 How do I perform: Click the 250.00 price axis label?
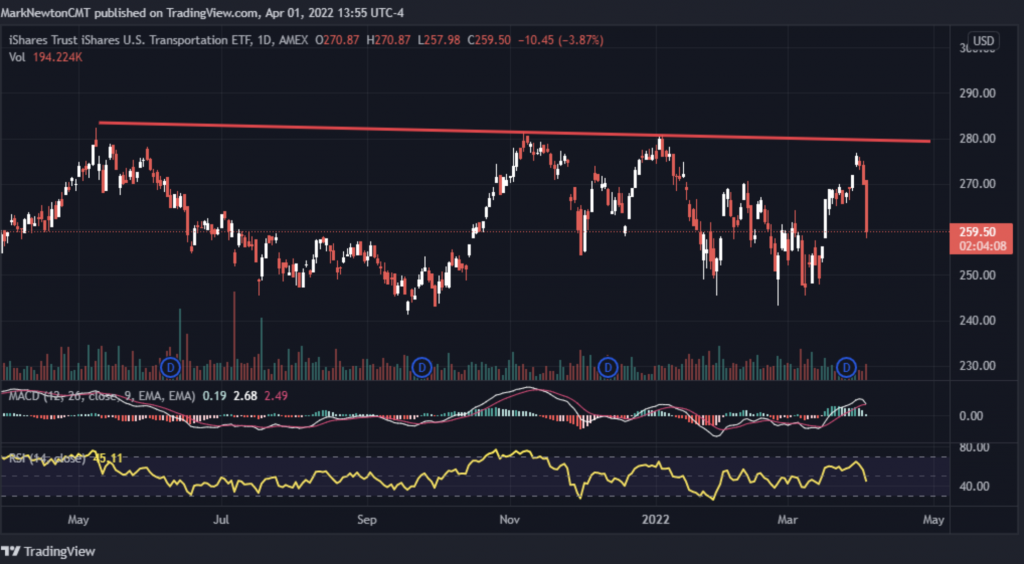click(977, 275)
